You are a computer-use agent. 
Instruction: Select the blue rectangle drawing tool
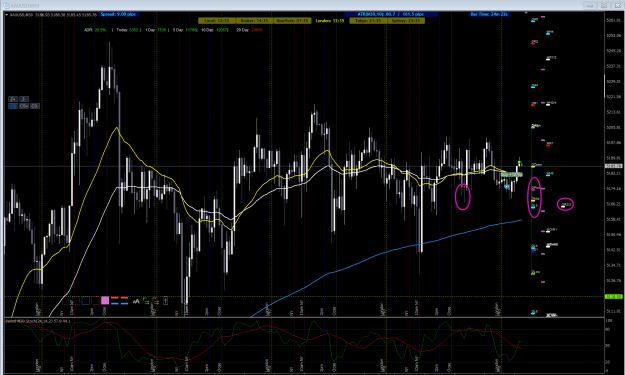click(x=86, y=300)
